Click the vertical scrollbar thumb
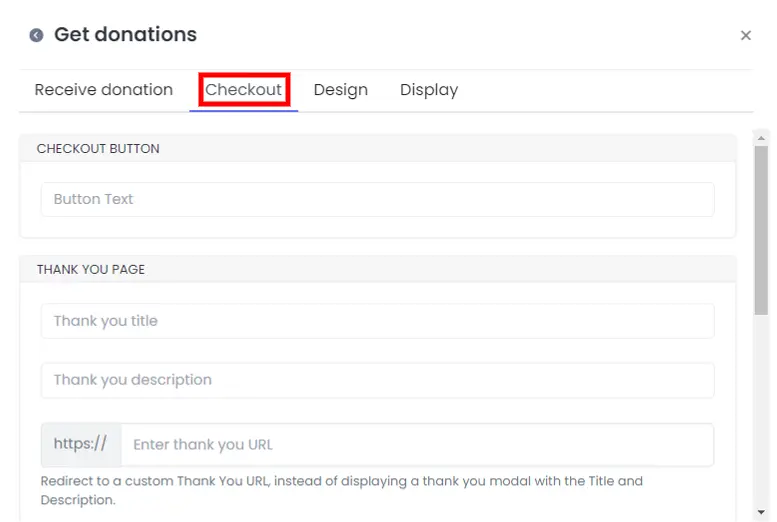Screen dimensions: 777x522 [761, 230]
